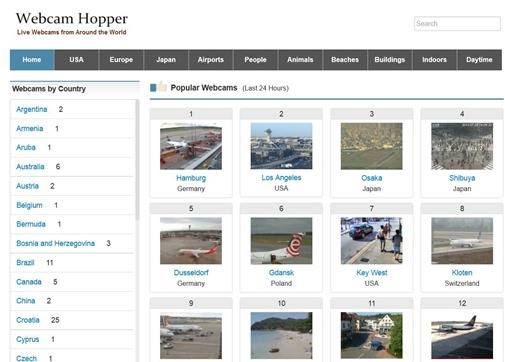
Task: Open Australia webcams
Action: point(30,167)
